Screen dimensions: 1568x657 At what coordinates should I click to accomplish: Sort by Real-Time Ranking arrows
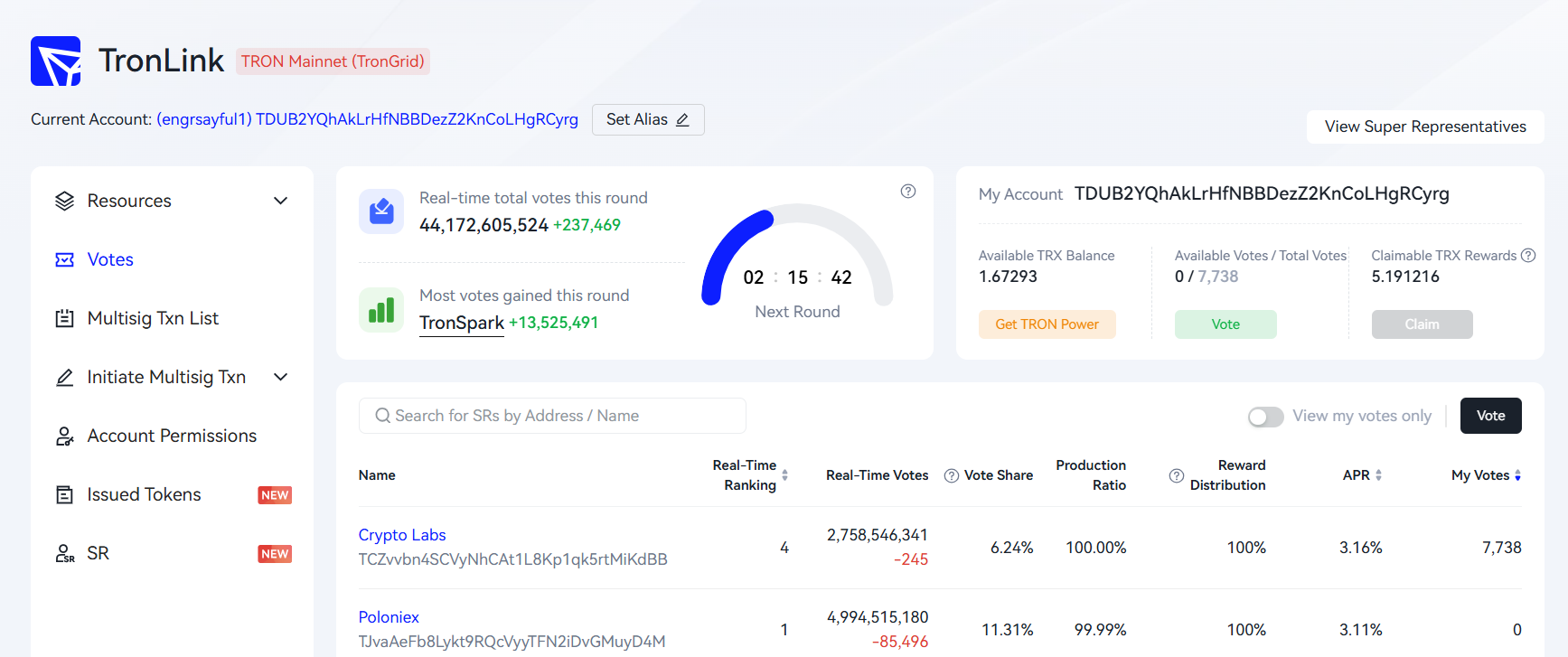coord(784,475)
